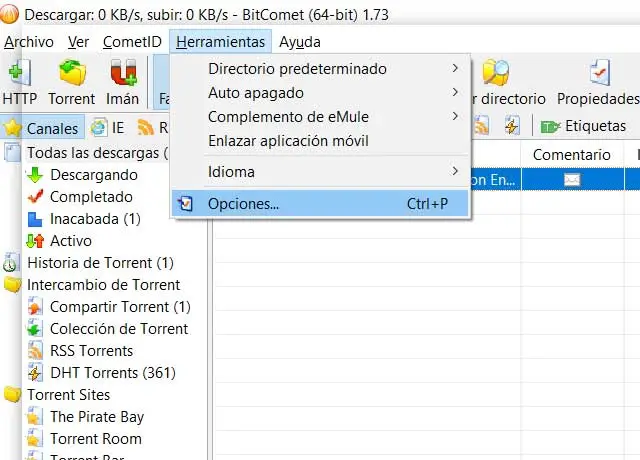Click the RSS Torrents feed icon
Image resolution: width=640 pixels, height=460 pixels.
click(35, 351)
